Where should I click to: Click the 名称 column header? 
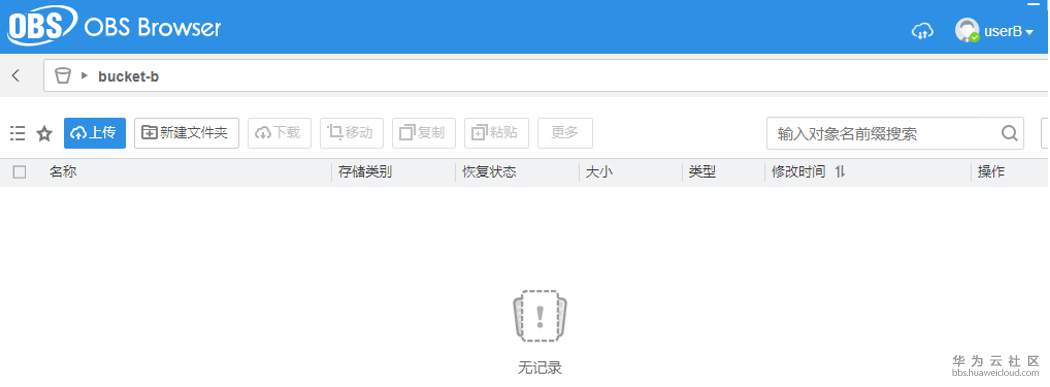(63, 172)
